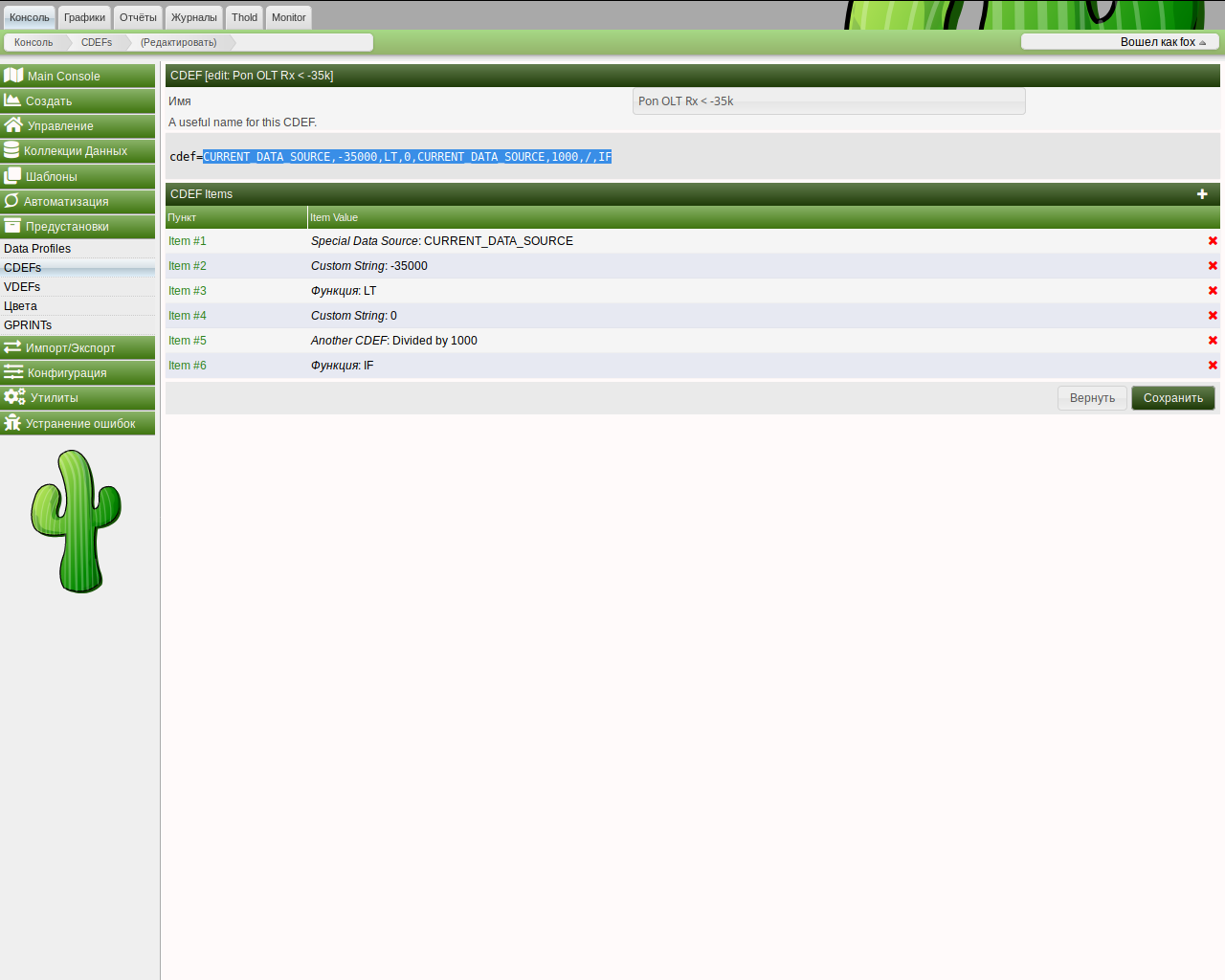Delete Item #6 function IF
Viewport: 1225px width, 980px height.
pyautogui.click(x=1213, y=366)
